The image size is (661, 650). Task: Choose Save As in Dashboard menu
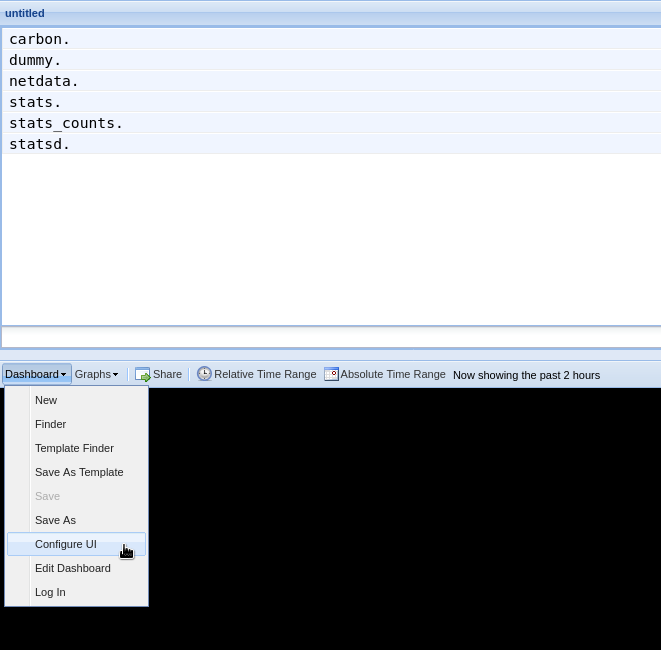pos(76,520)
